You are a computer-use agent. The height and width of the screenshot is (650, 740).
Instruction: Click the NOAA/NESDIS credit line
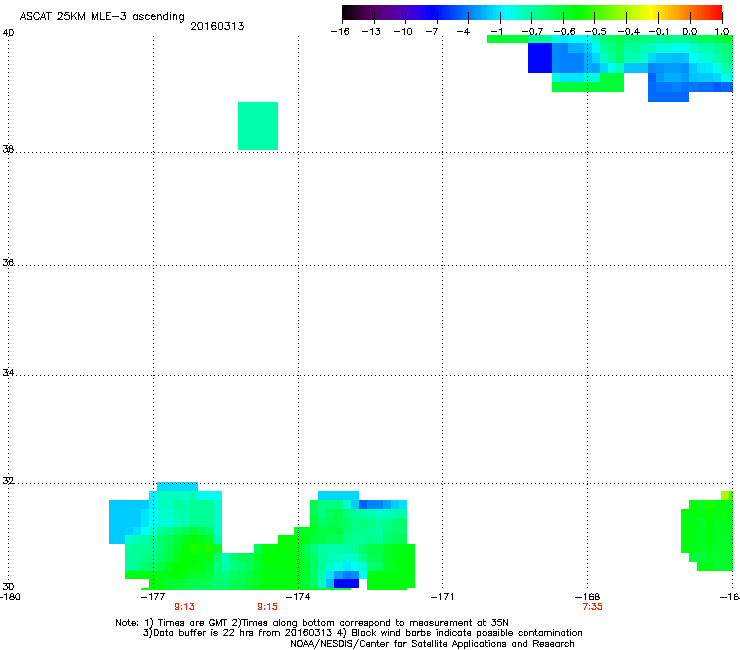(432, 643)
